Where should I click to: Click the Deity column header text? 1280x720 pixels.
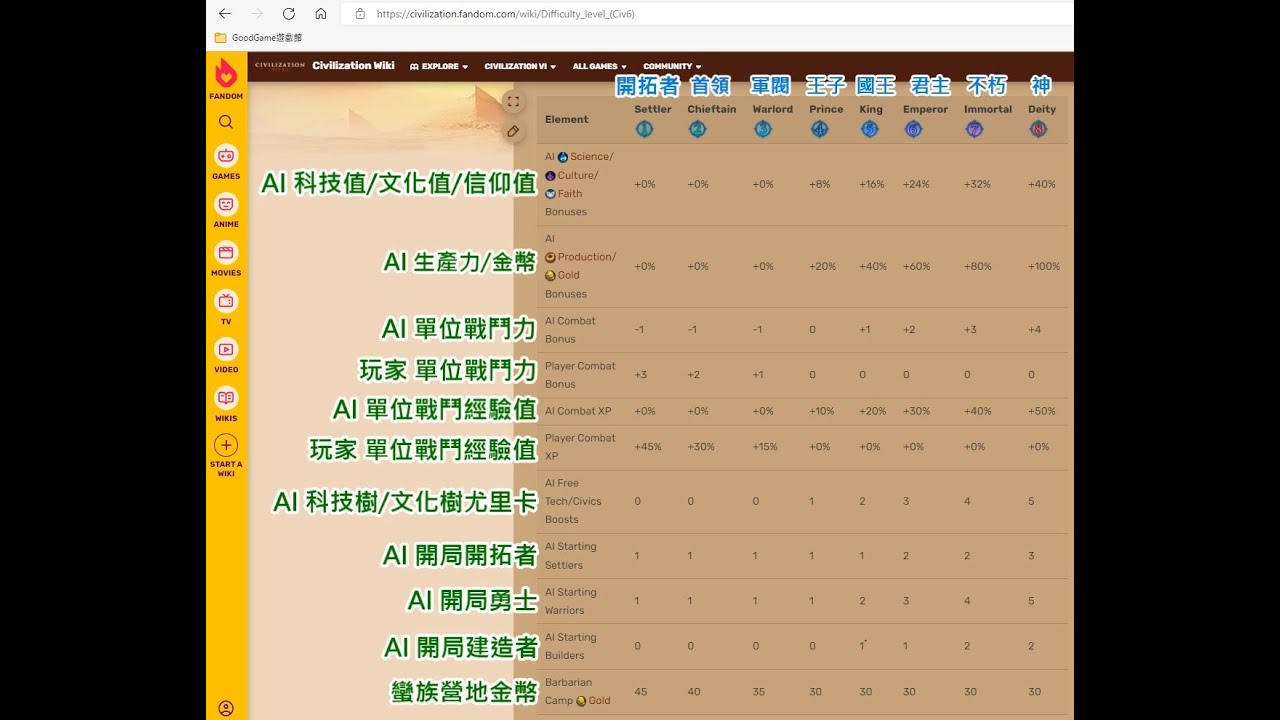pos(1042,109)
